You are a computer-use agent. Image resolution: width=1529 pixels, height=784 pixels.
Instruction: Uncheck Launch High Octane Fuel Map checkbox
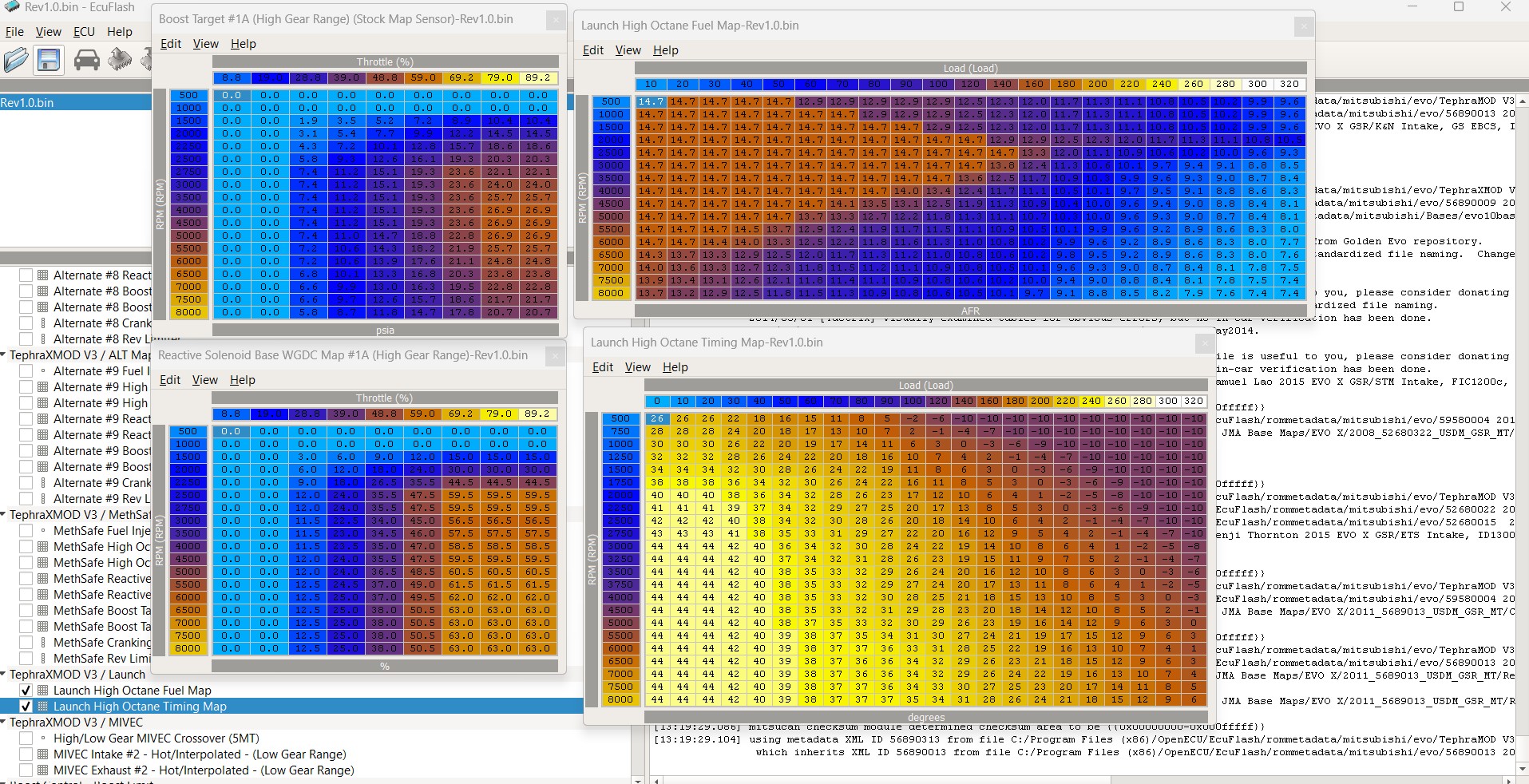point(26,691)
